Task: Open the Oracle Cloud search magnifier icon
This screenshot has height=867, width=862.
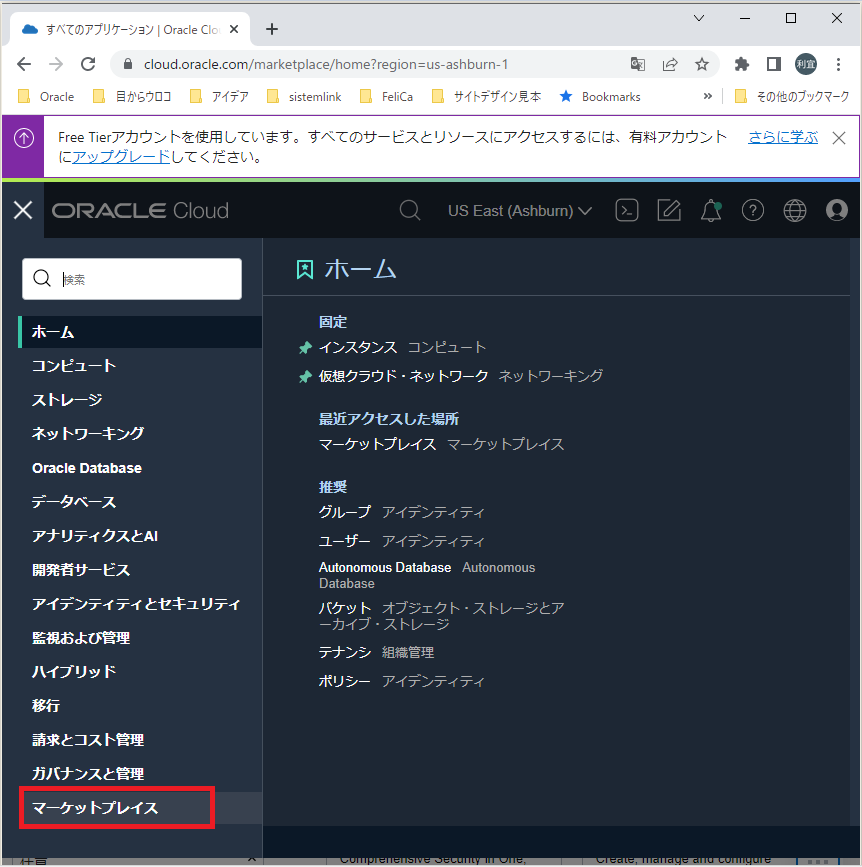Action: [x=410, y=211]
